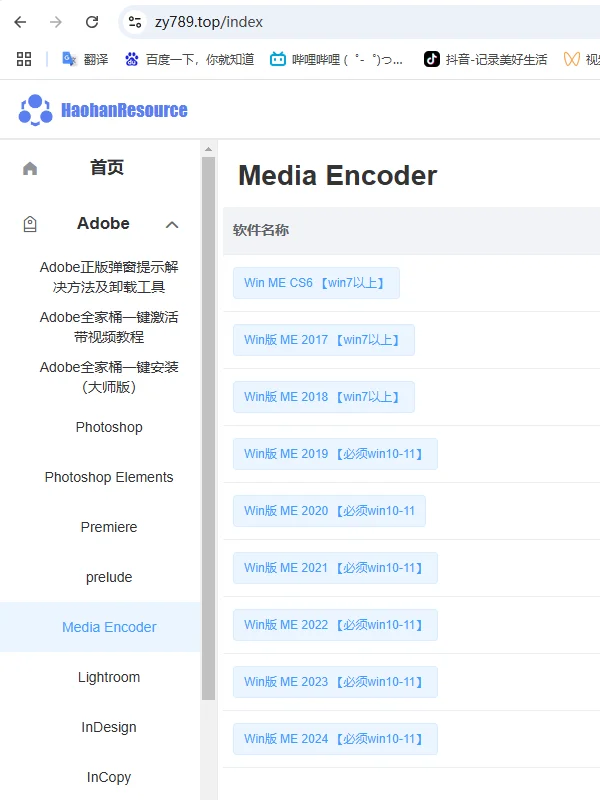Open Win ME CS6 download link
This screenshot has height=800, width=600.
[316, 283]
